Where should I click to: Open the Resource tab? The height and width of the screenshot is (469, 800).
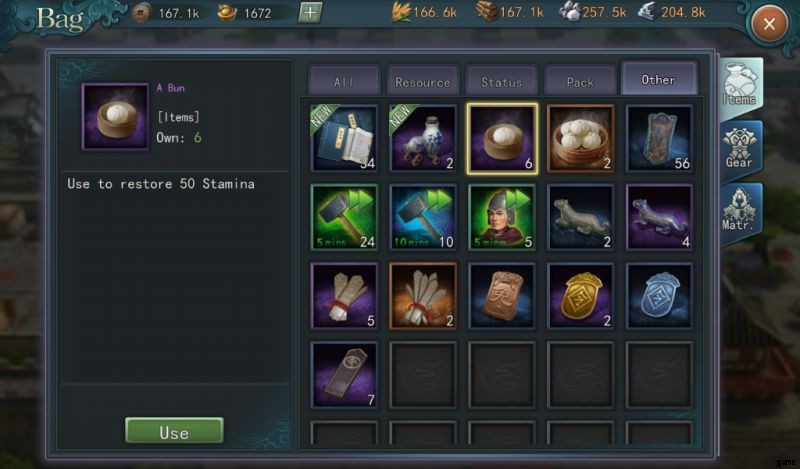(423, 81)
